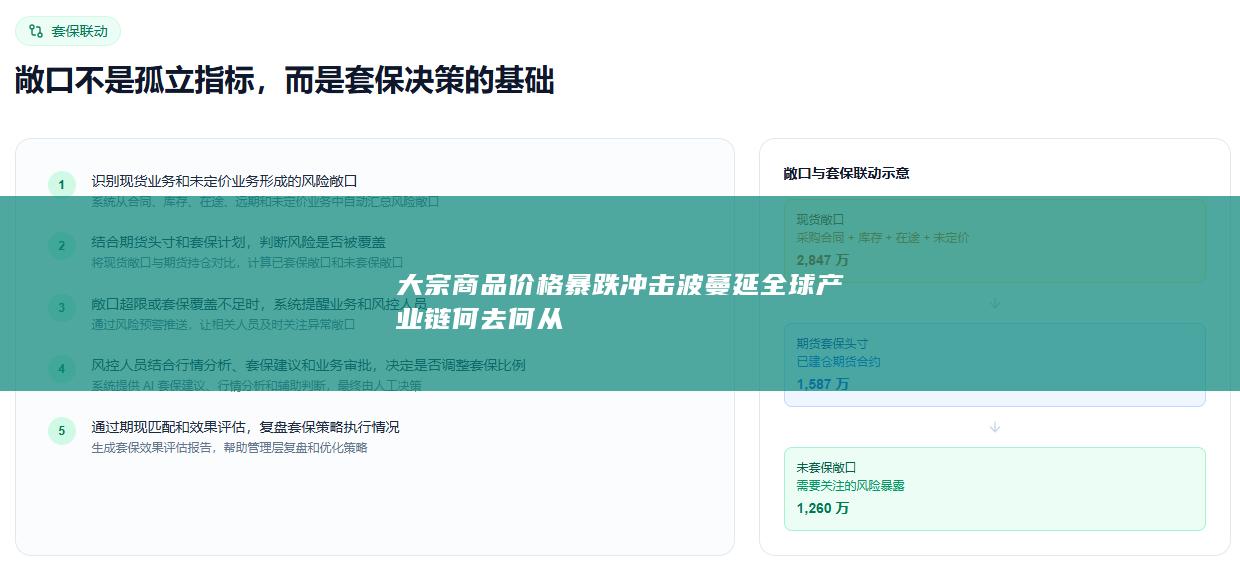Click step number 5 circle
This screenshot has width=1240, height=587.
[x=61, y=431]
